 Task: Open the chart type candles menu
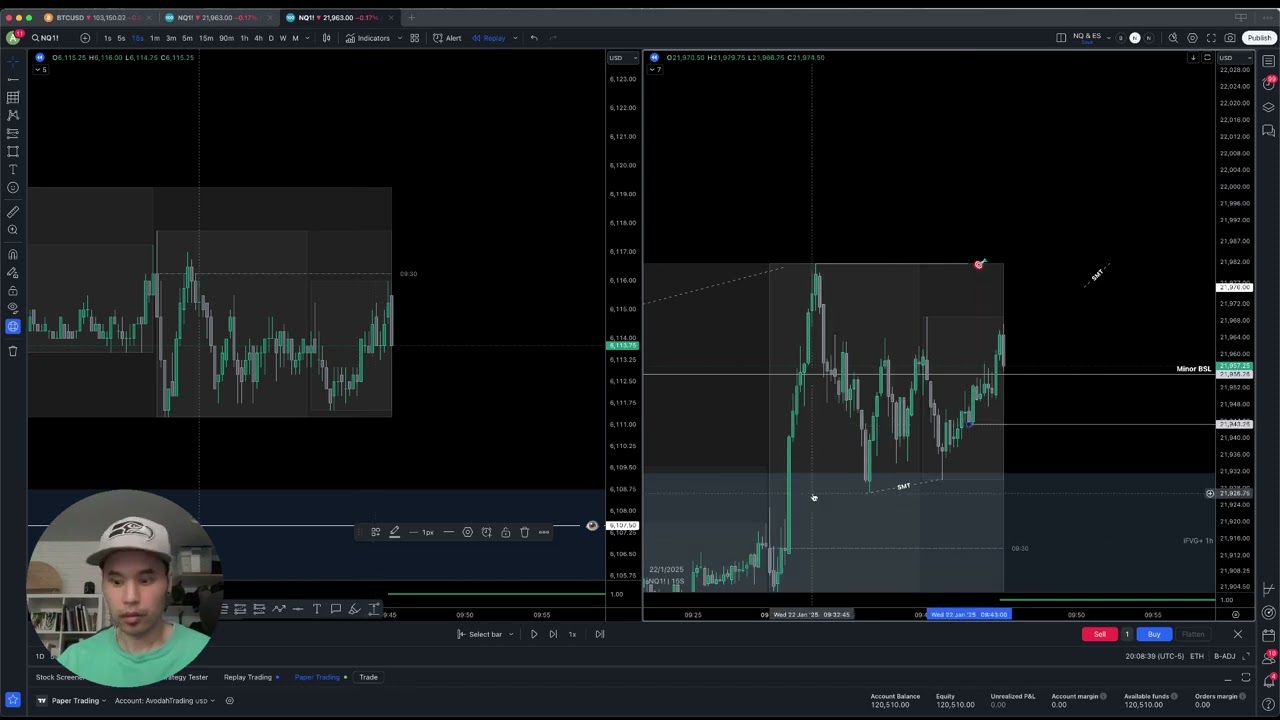coord(326,38)
